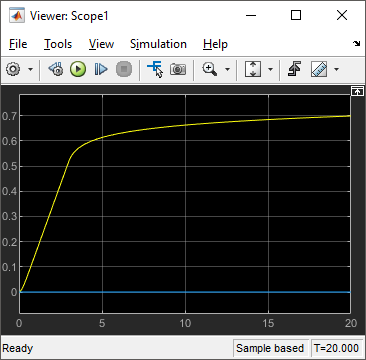The width and height of the screenshot is (366, 360).
Task: Open the Help menu
Action: coord(215,44)
